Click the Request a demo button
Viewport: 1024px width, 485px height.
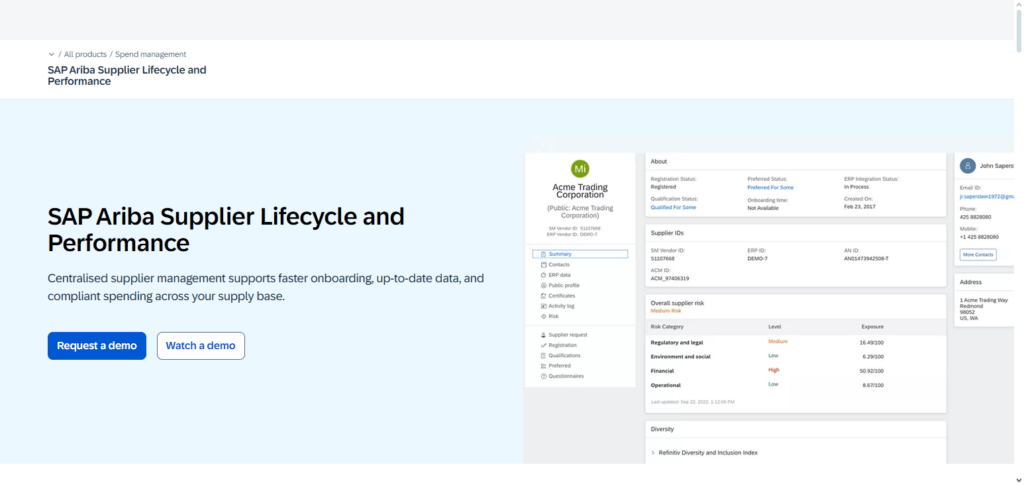pos(97,346)
